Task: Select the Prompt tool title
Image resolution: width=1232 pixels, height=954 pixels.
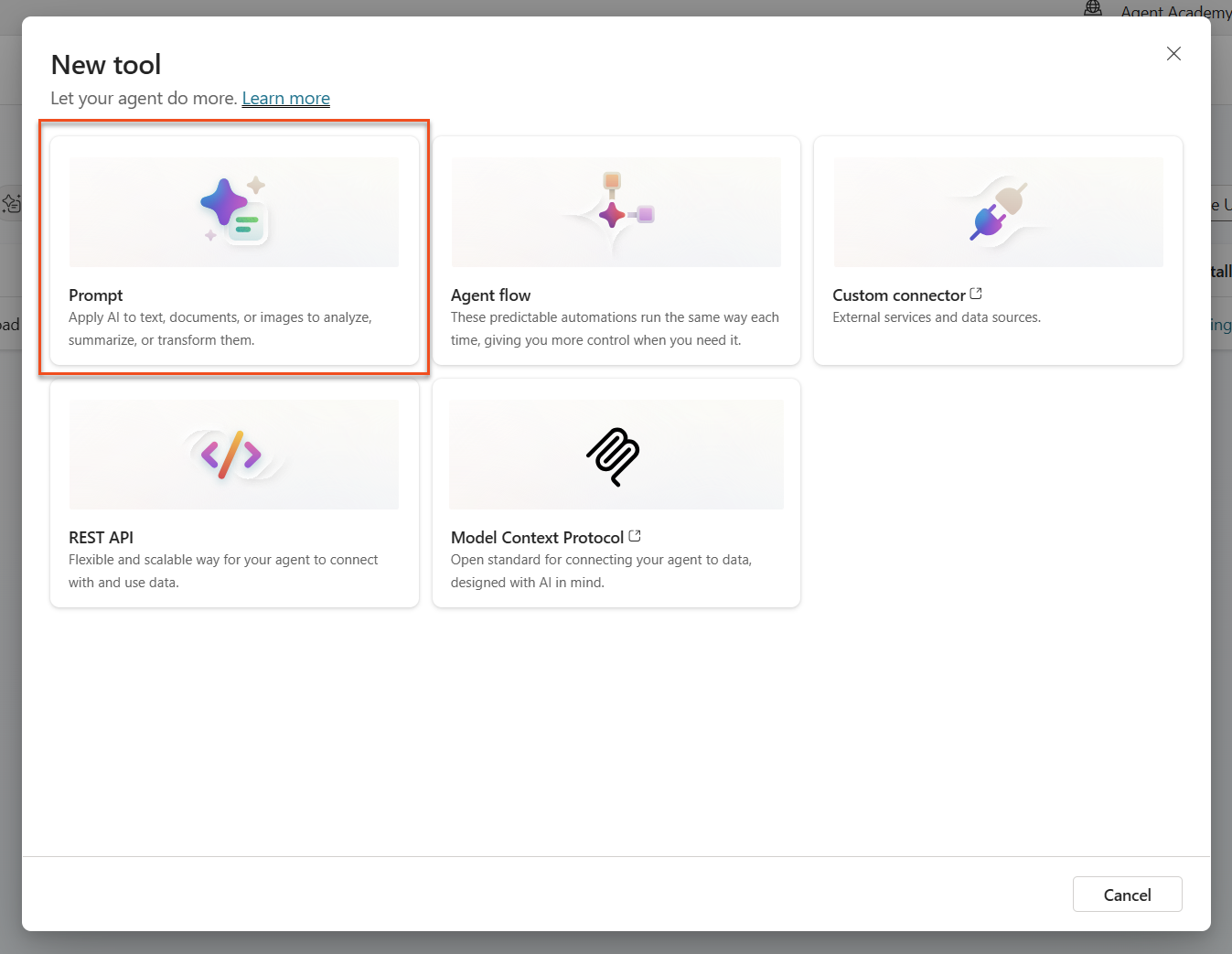Action: 96,295
